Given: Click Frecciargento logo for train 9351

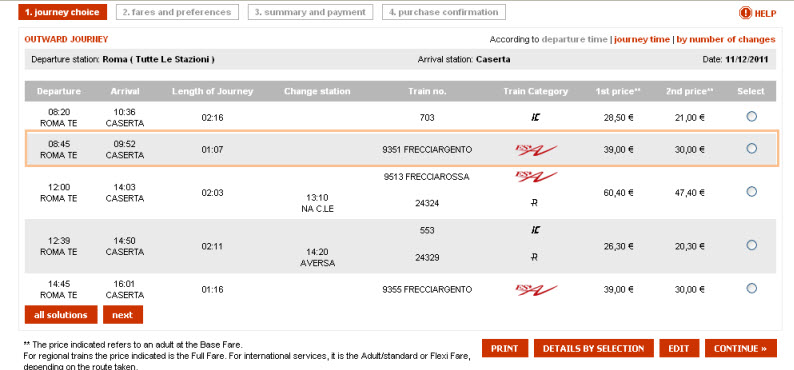Looking at the screenshot, I should pos(536,150).
